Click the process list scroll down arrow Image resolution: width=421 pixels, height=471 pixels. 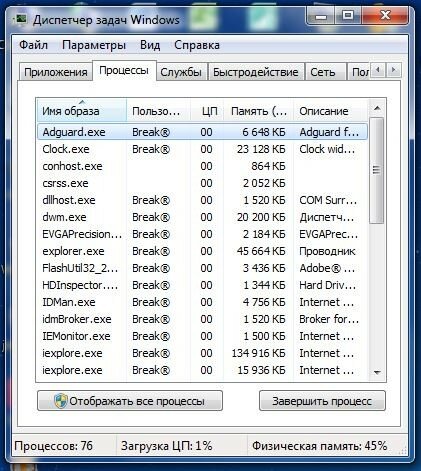[377, 372]
